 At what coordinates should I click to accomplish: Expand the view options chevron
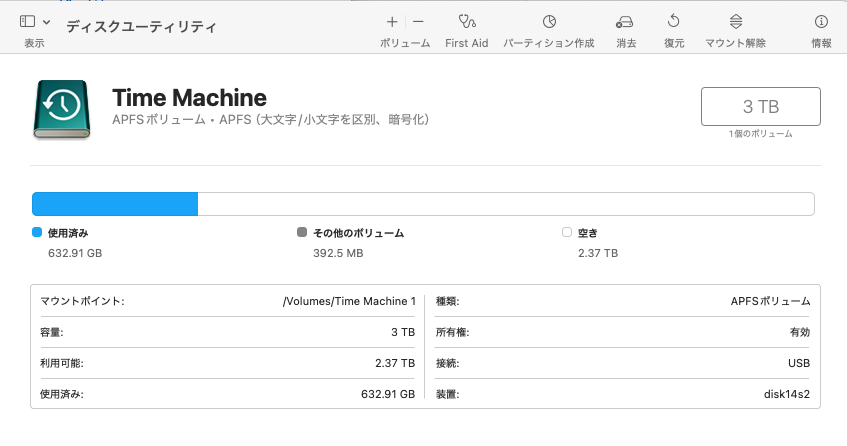(x=47, y=21)
